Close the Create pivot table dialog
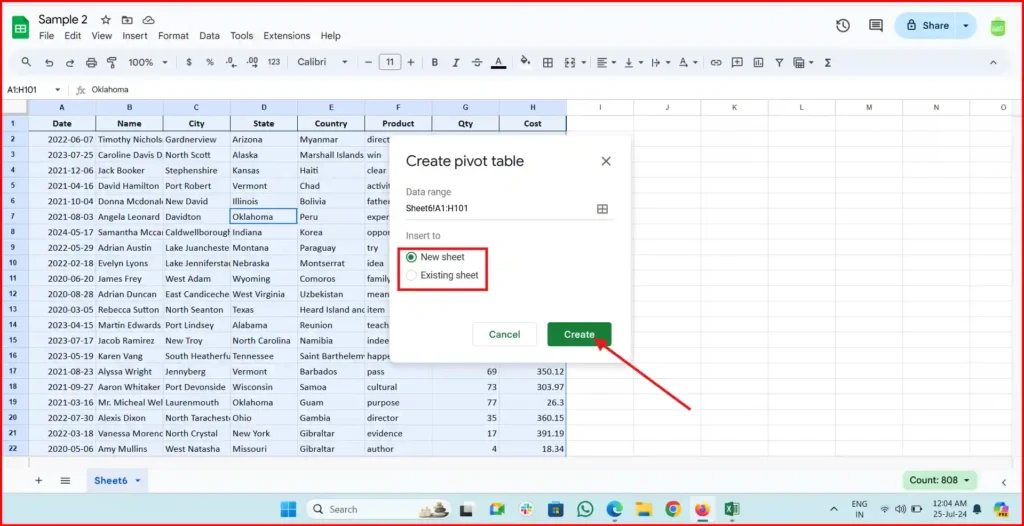 tap(606, 161)
